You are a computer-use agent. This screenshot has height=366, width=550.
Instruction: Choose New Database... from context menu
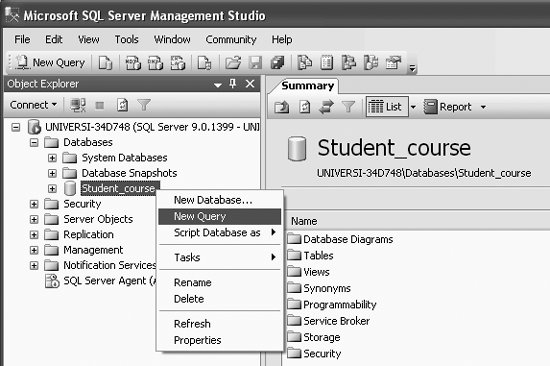220,200
